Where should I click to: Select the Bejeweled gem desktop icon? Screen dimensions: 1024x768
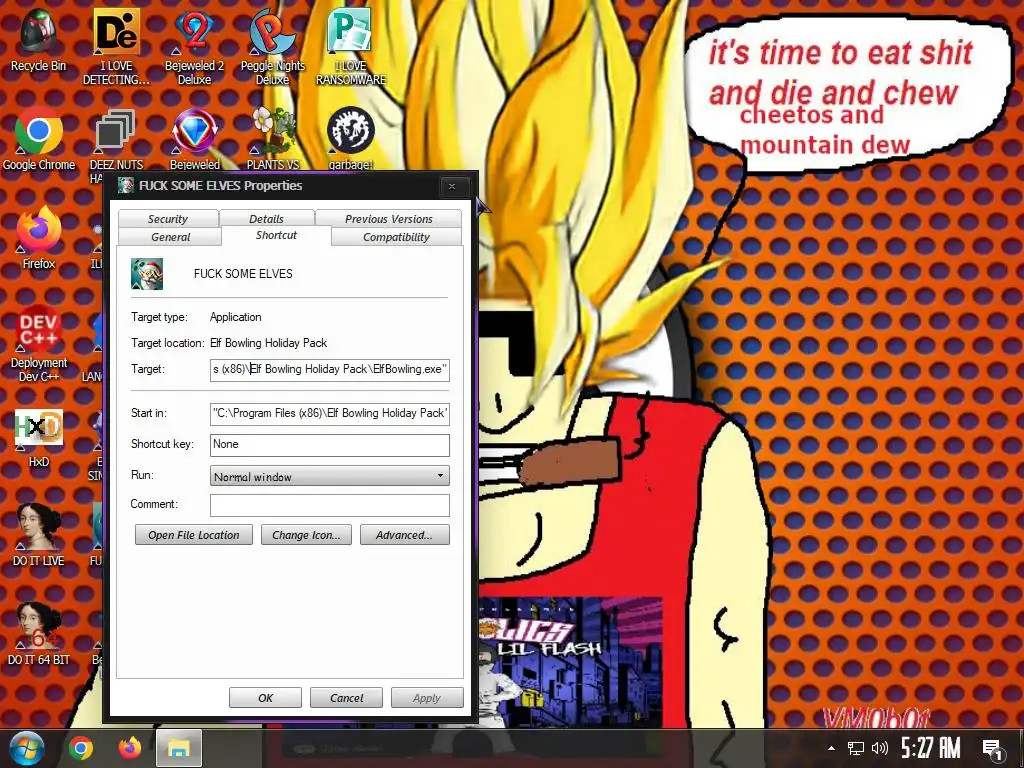(194, 138)
